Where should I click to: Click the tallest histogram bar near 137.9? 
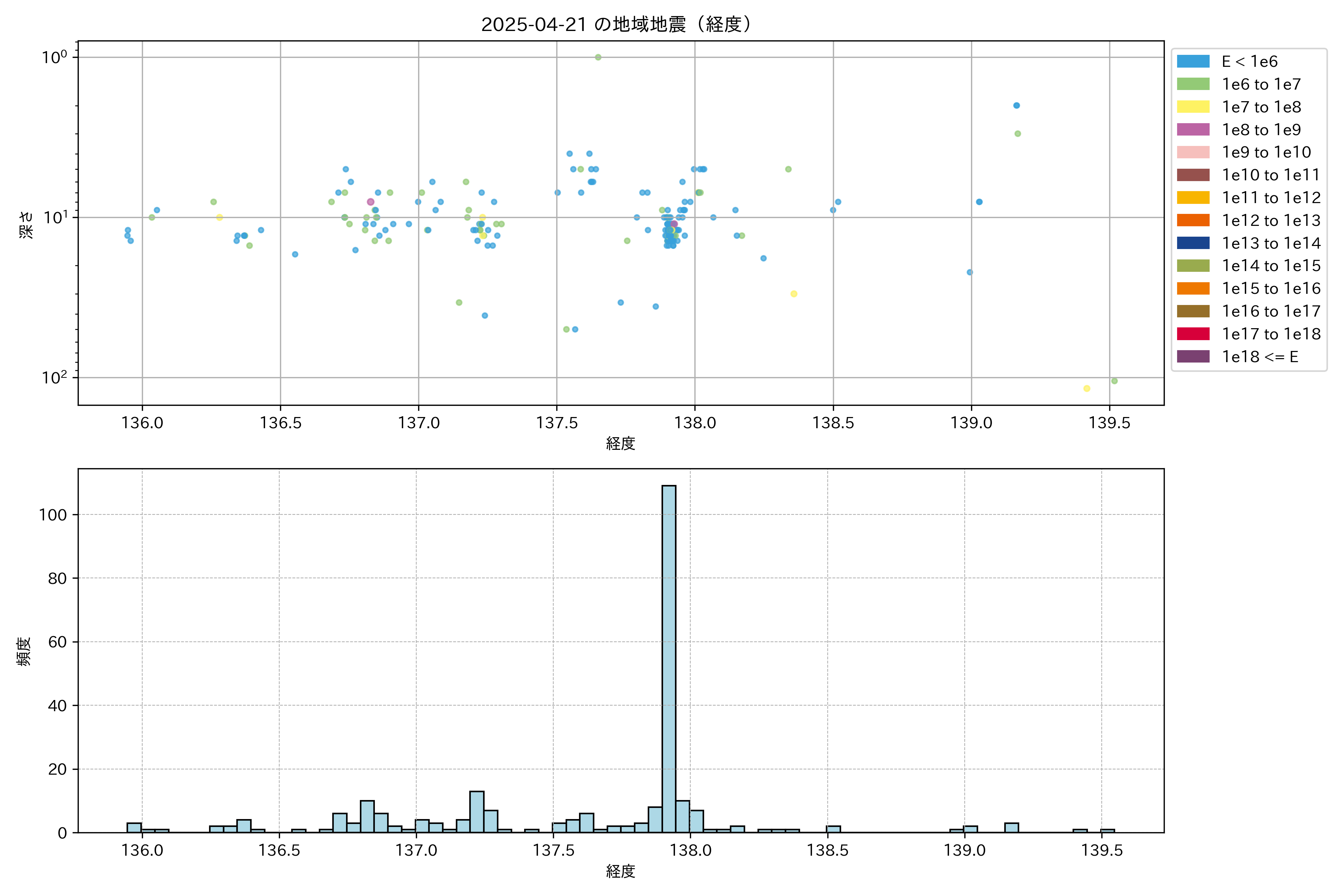[669, 657]
